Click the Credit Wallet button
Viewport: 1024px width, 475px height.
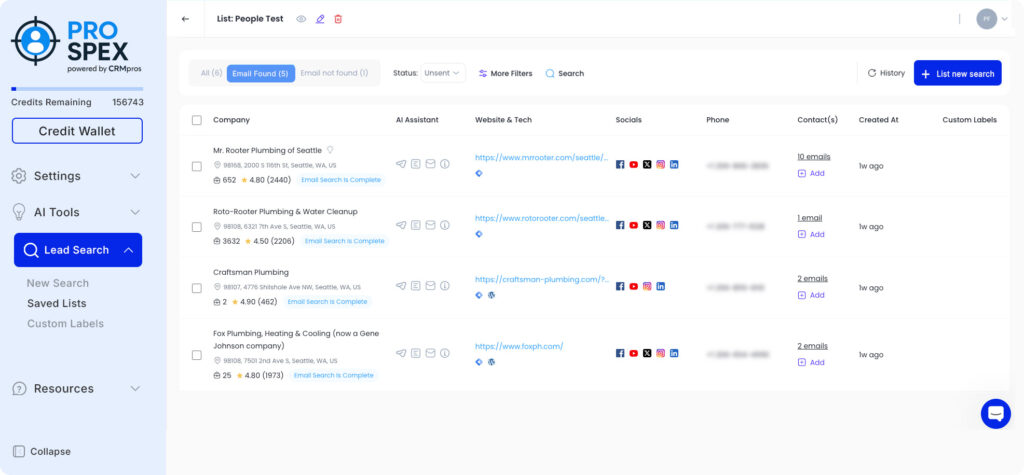77,131
